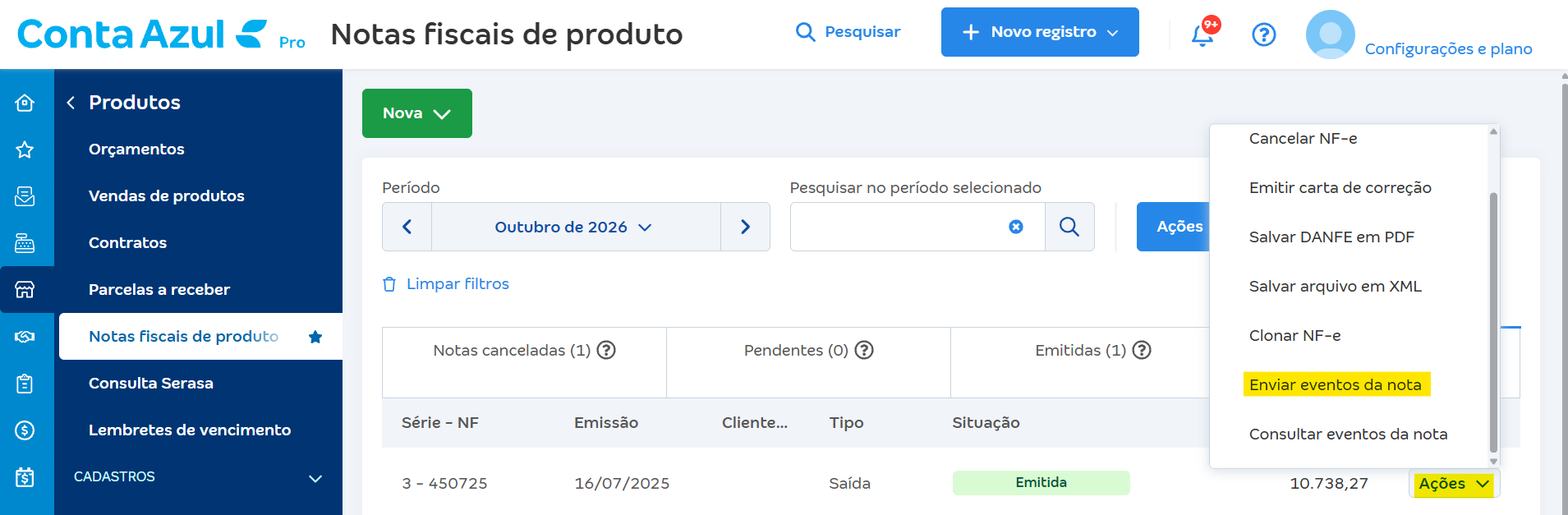Open the favorites star icon in sidebar
The width and height of the screenshot is (1568, 515).
(x=25, y=149)
